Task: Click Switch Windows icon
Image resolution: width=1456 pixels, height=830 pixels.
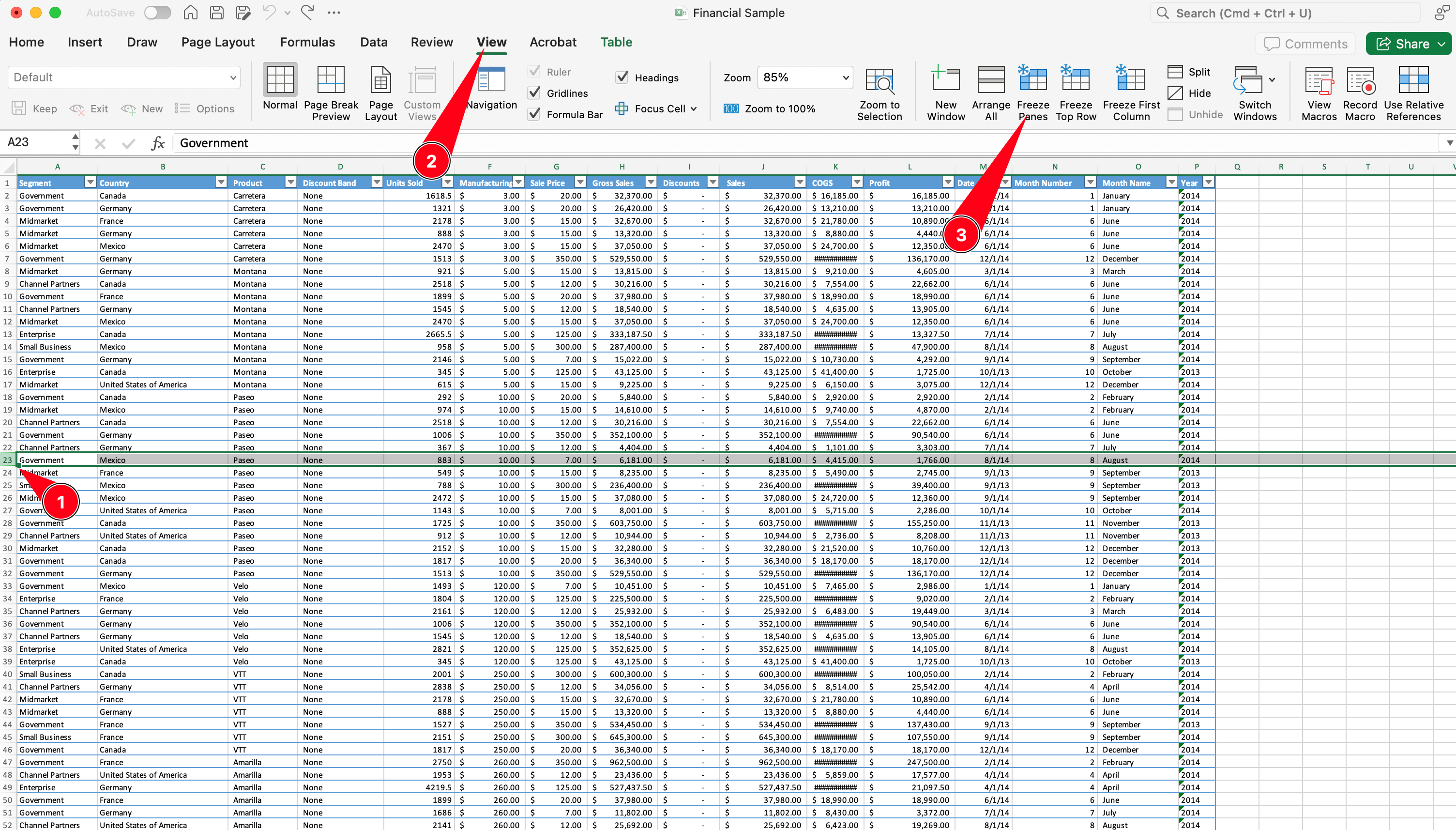Action: pyautogui.click(x=1247, y=80)
